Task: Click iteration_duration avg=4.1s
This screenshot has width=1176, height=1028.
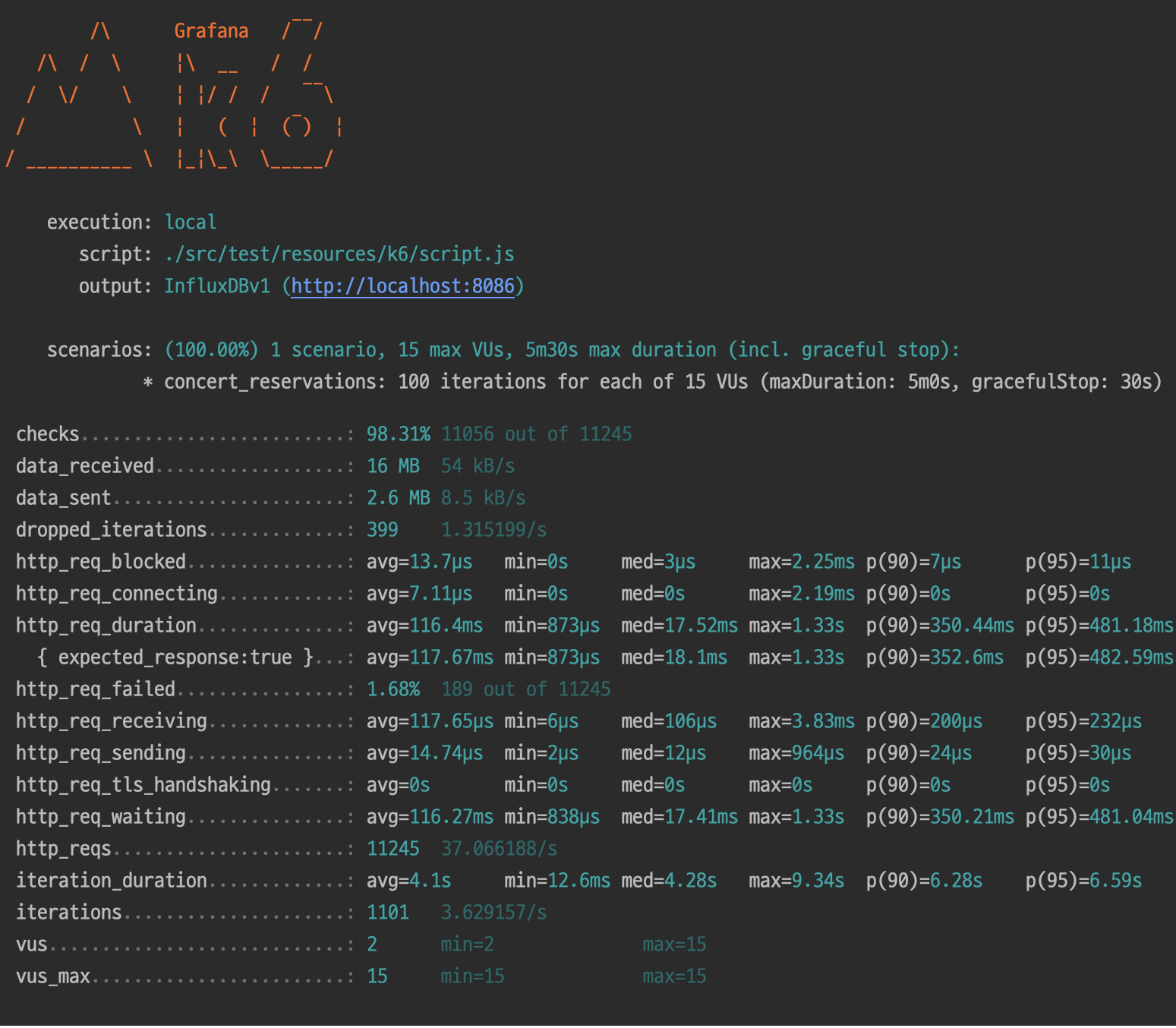Action: [x=408, y=881]
